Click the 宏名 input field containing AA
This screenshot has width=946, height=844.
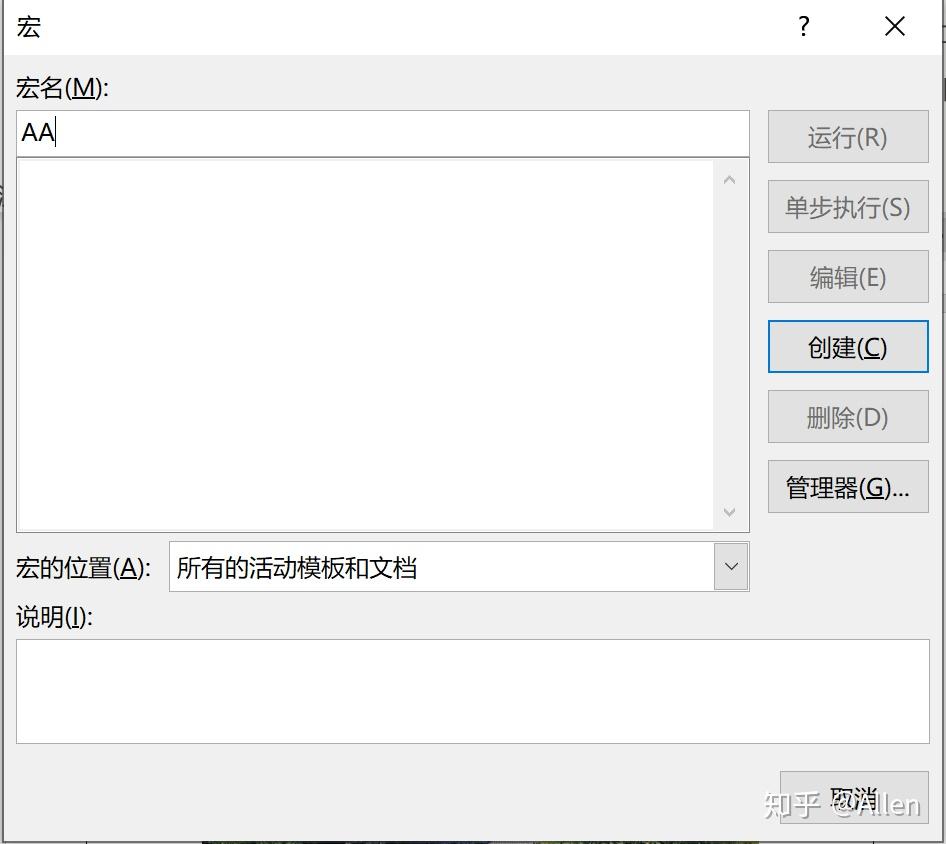(x=383, y=133)
